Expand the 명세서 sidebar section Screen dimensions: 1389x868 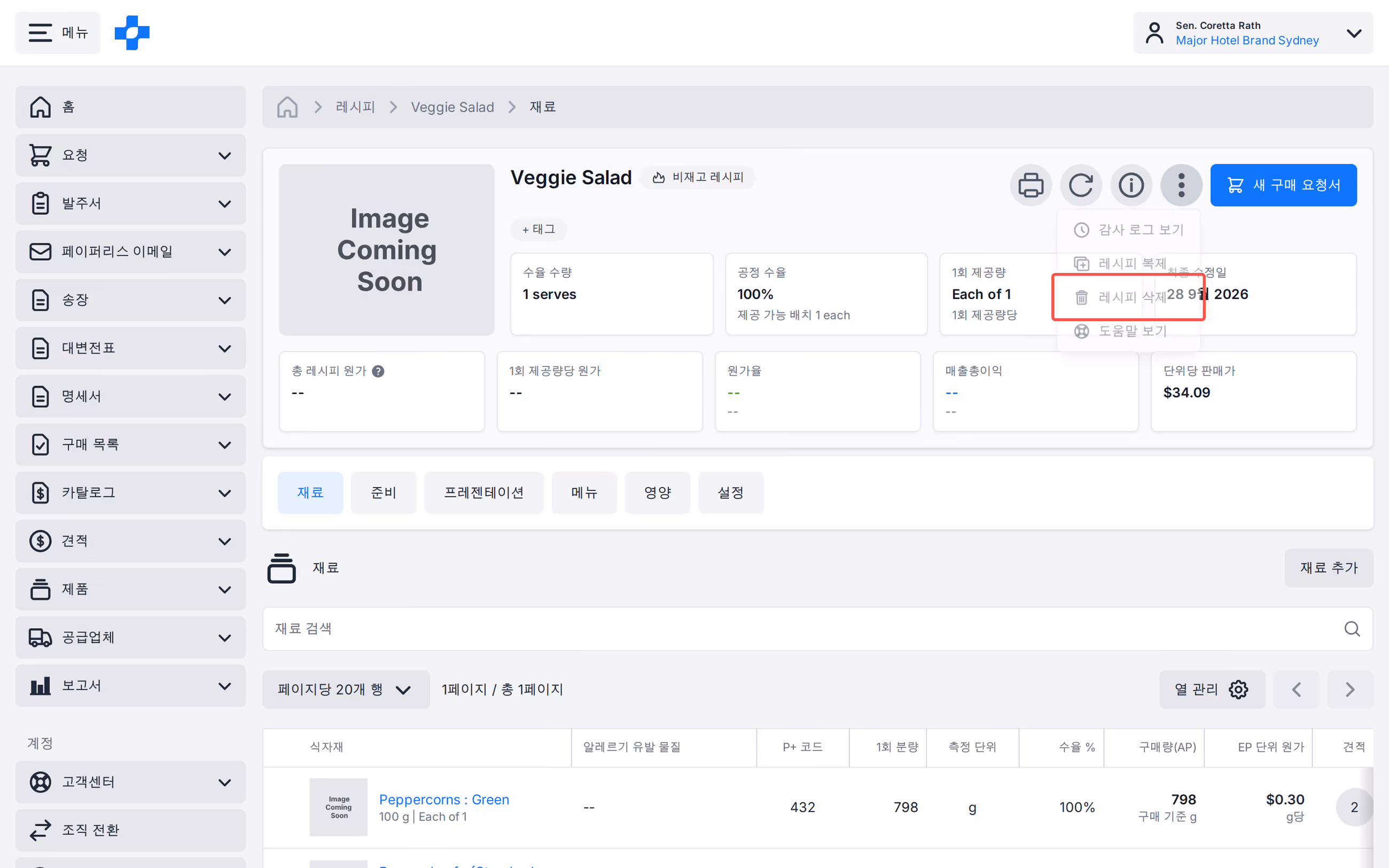coord(130,396)
